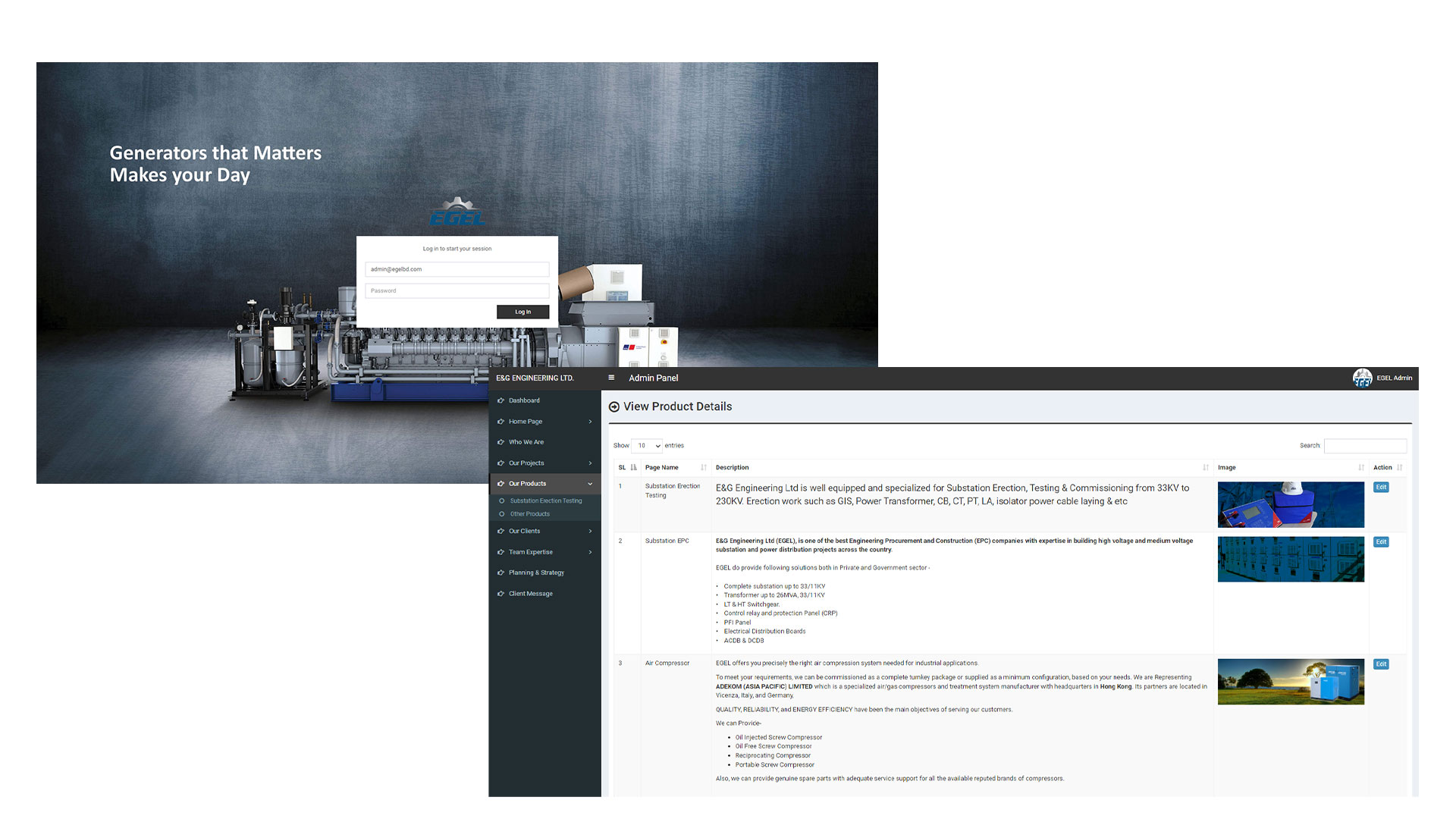
Task: Click the Action column sort icon
Action: tap(1399, 468)
